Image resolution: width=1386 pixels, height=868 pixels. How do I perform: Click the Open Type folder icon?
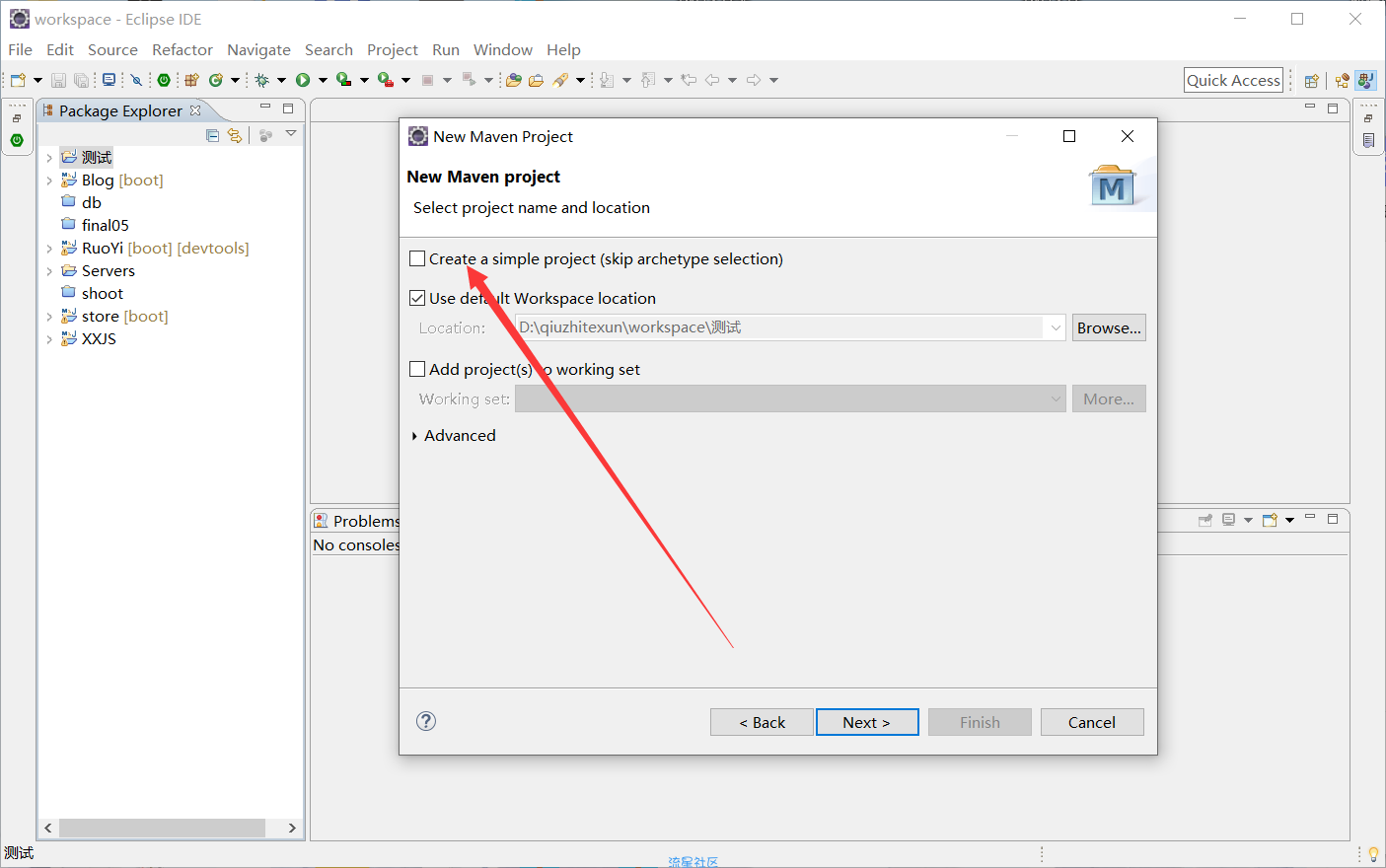click(x=513, y=80)
